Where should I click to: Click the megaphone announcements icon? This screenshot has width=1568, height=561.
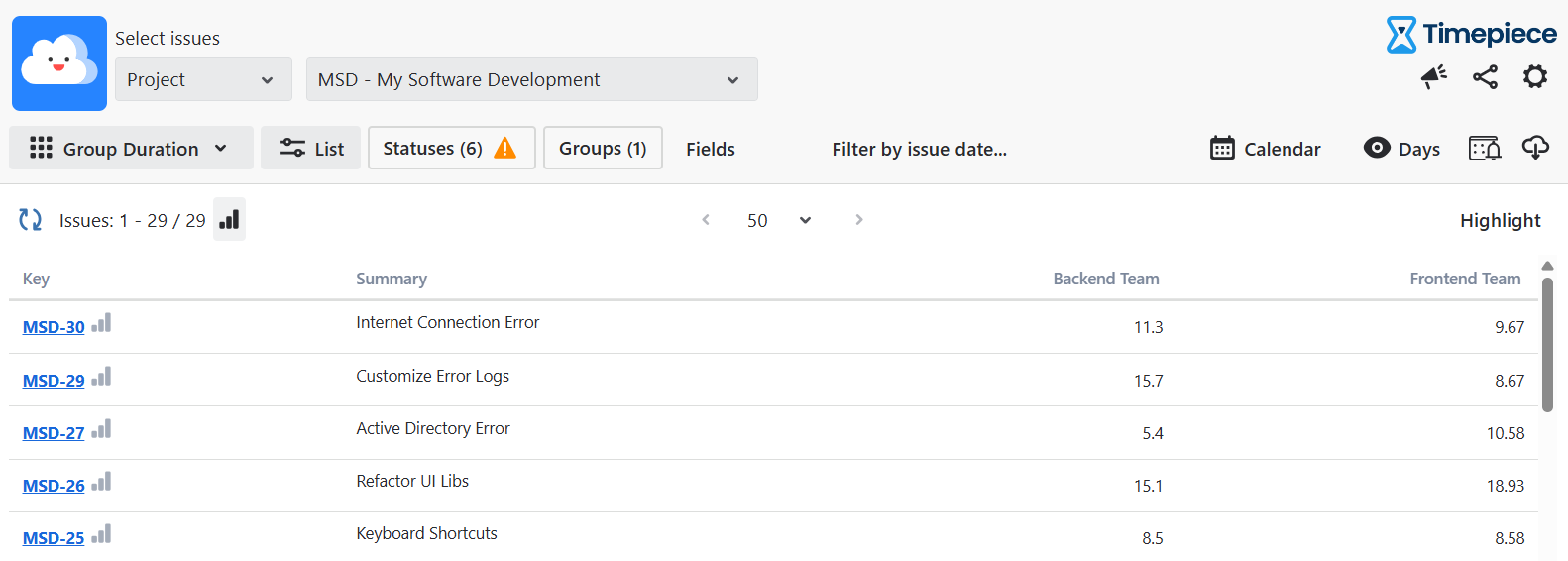click(x=1433, y=77)
